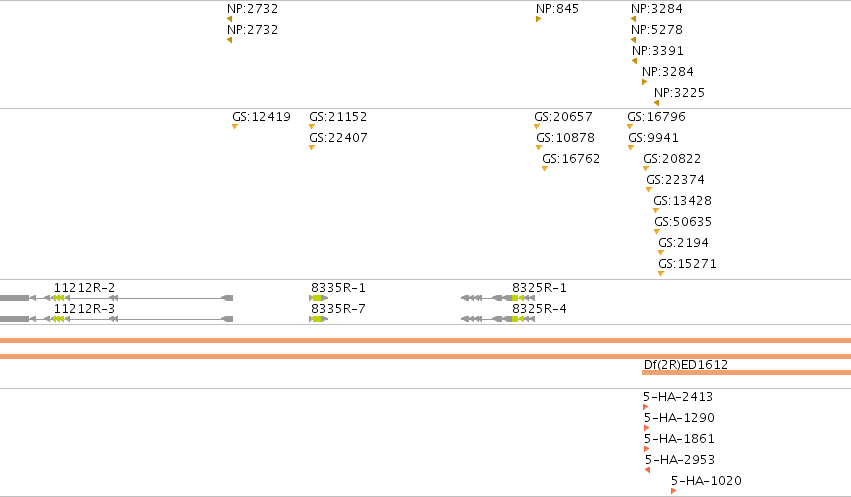Click the 8325R-4 transcript label
Viewport: 851px width, 497px height.
point(539,309)
